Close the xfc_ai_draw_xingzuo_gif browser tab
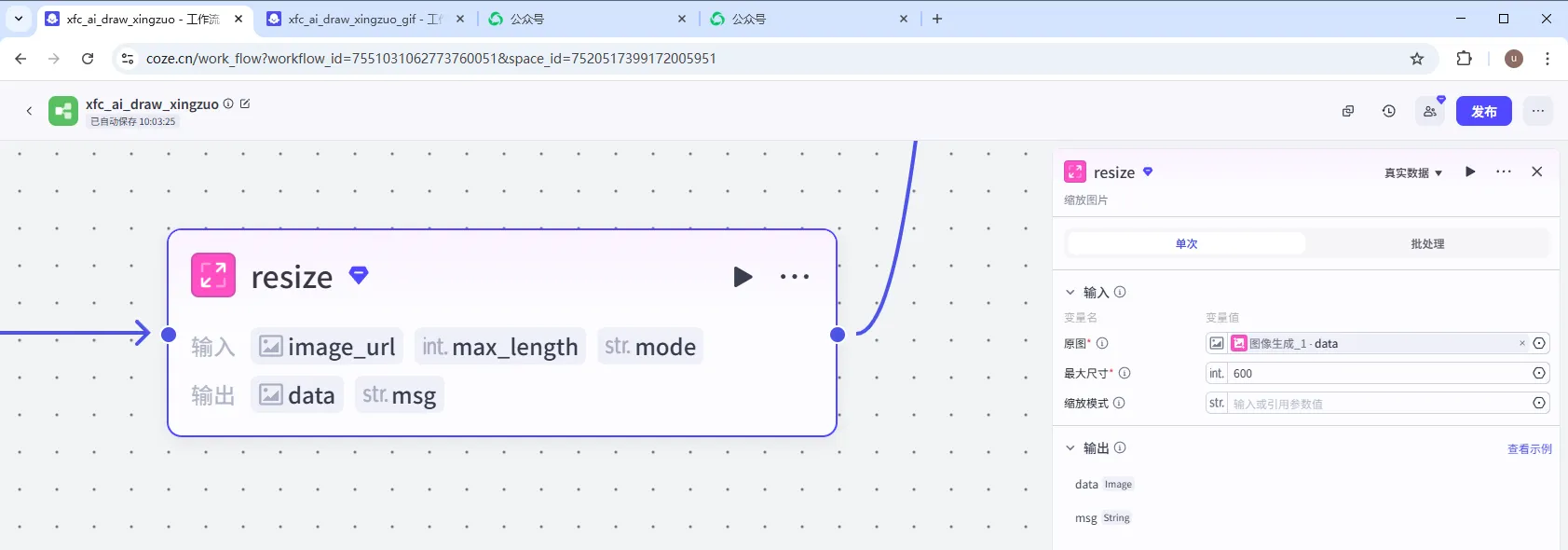This screenshot has width=1568, height=550. 460,19
